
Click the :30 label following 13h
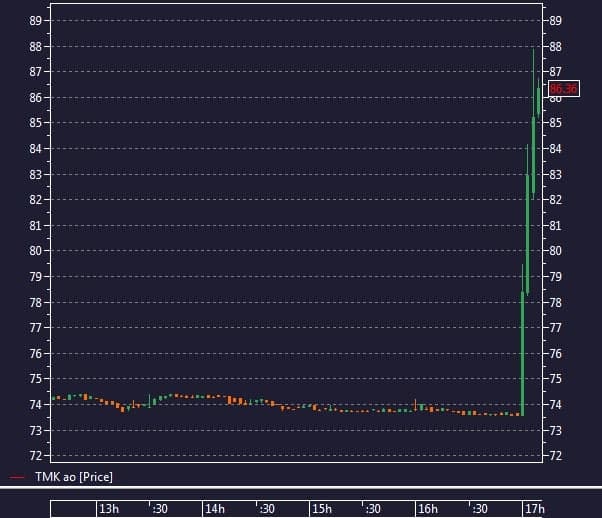click(160, 509)
